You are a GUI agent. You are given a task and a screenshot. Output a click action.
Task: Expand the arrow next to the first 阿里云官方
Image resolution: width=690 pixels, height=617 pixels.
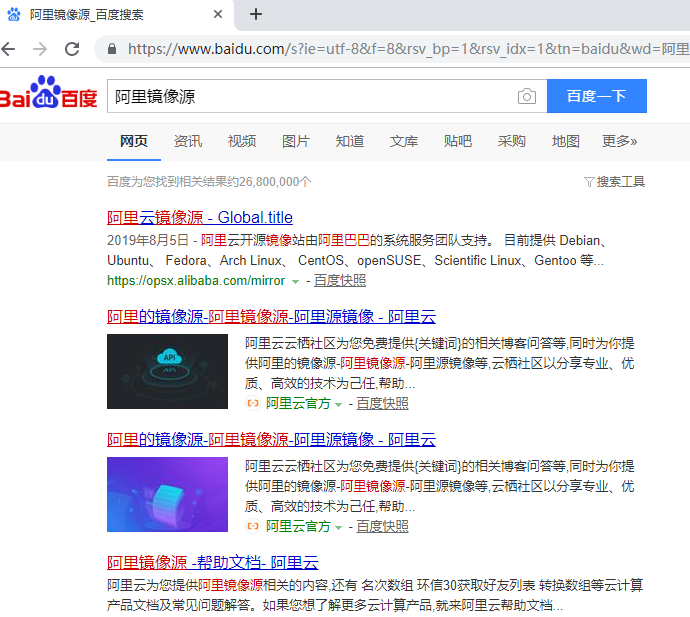tap(338, 404)
